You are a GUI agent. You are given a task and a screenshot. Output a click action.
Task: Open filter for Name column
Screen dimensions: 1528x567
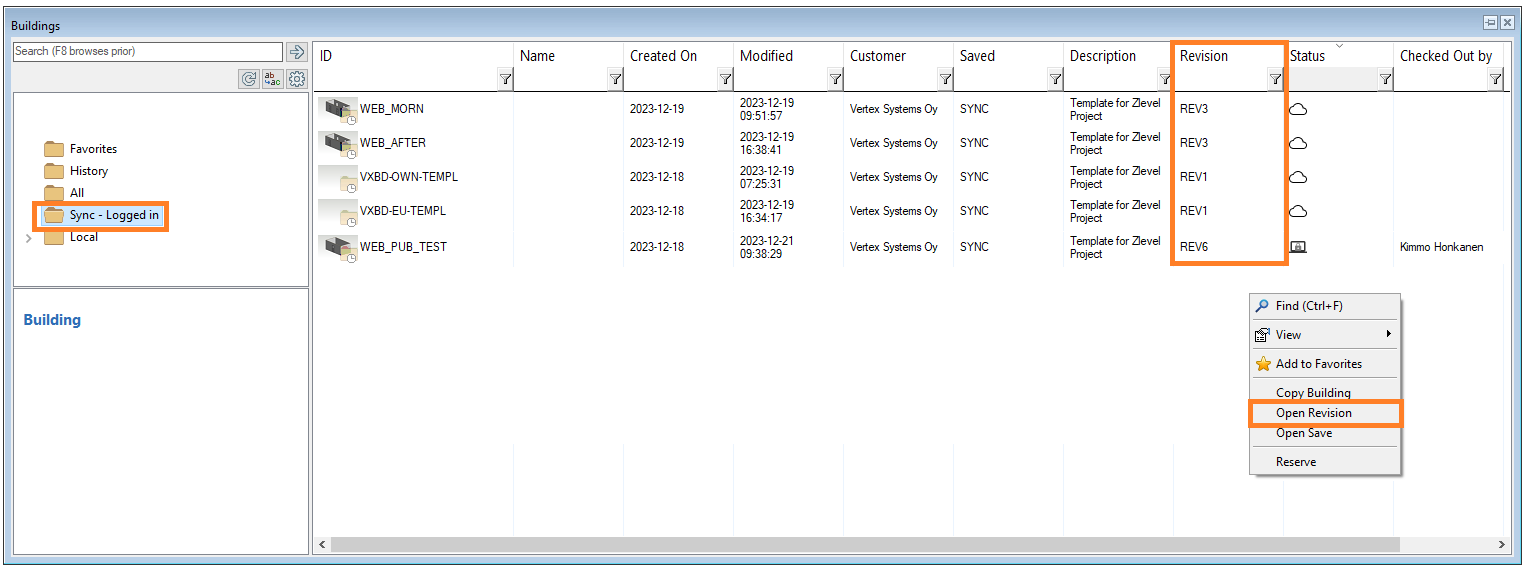(615, 80)
